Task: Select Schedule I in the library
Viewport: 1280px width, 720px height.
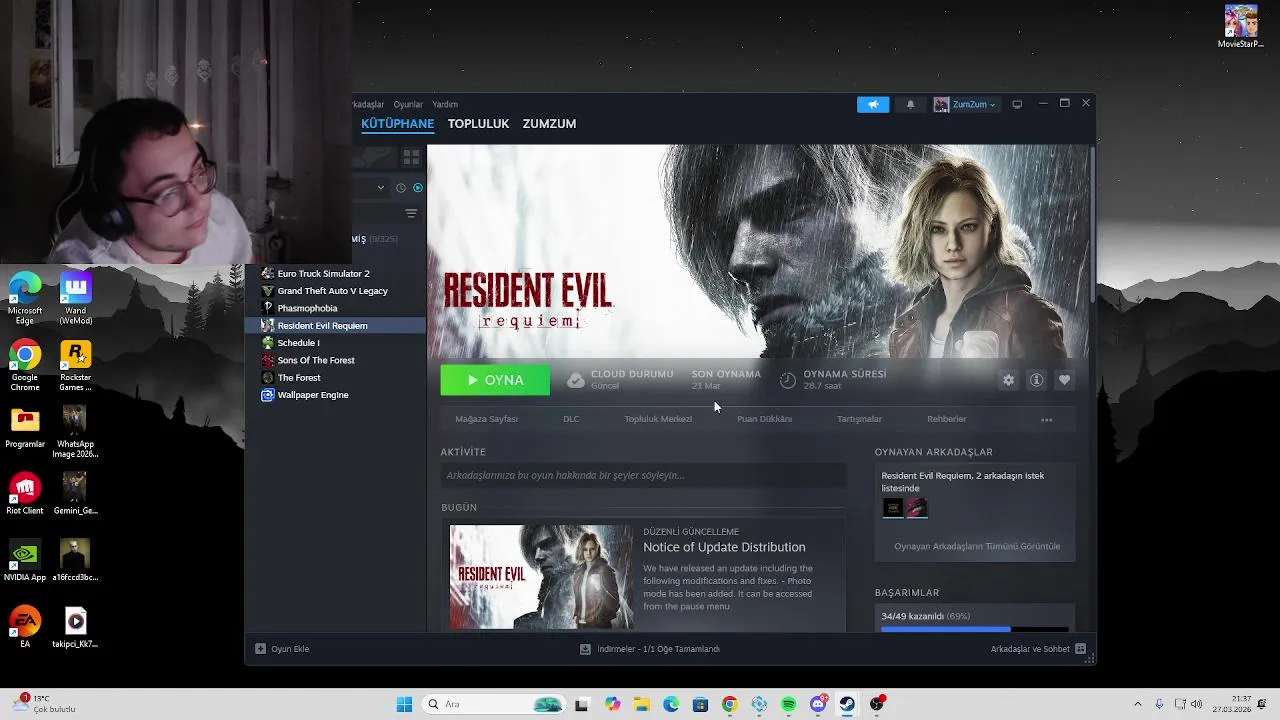Action: (336, 343)
